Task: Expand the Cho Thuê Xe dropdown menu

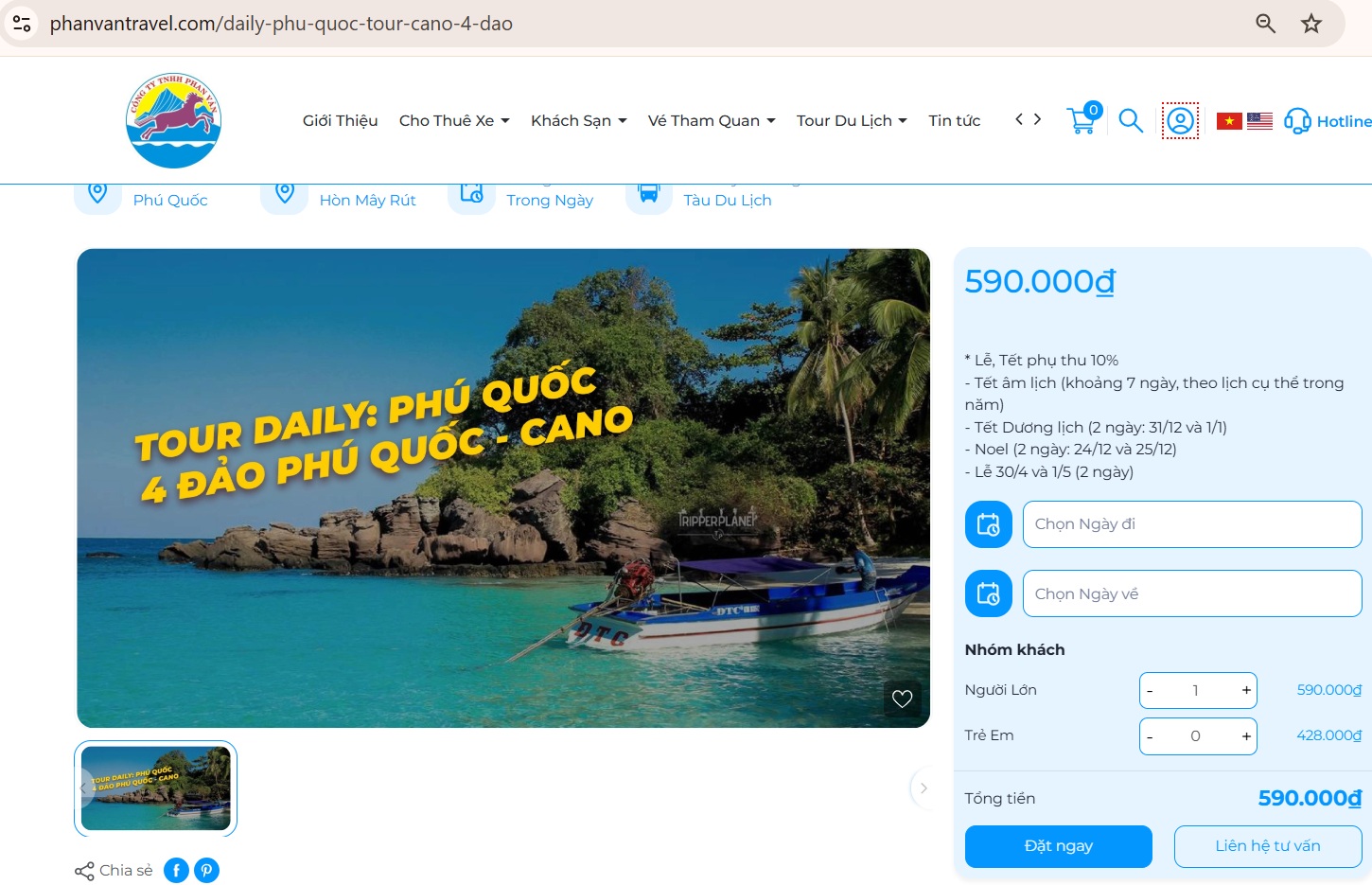Action: (454, 120)
